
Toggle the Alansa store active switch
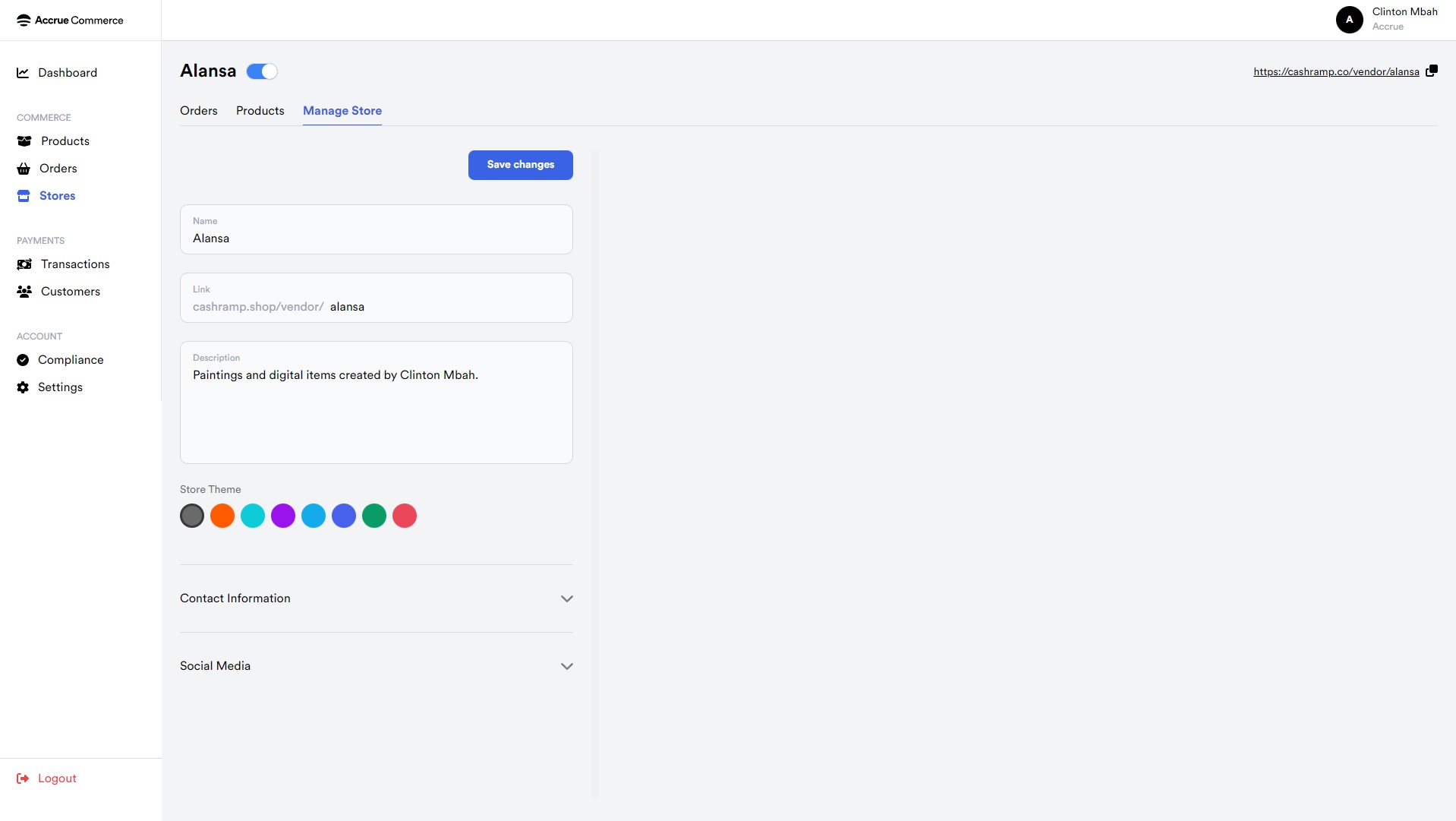coord(261,71)
